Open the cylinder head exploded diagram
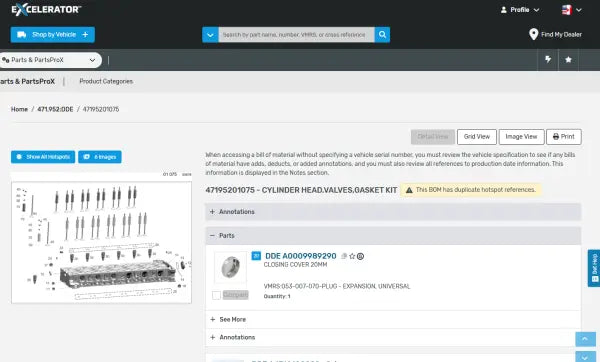This screenshot has height=362, width=600. (x=101, y=243)
